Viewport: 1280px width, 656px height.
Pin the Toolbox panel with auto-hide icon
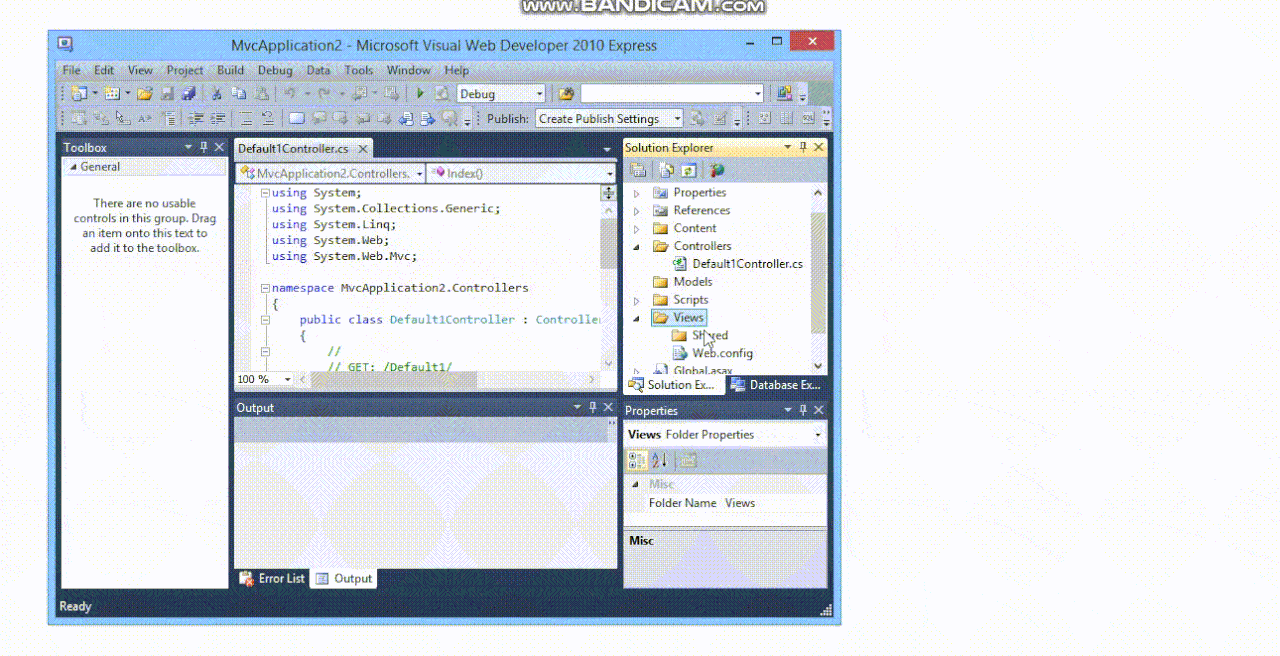(204, 147)
